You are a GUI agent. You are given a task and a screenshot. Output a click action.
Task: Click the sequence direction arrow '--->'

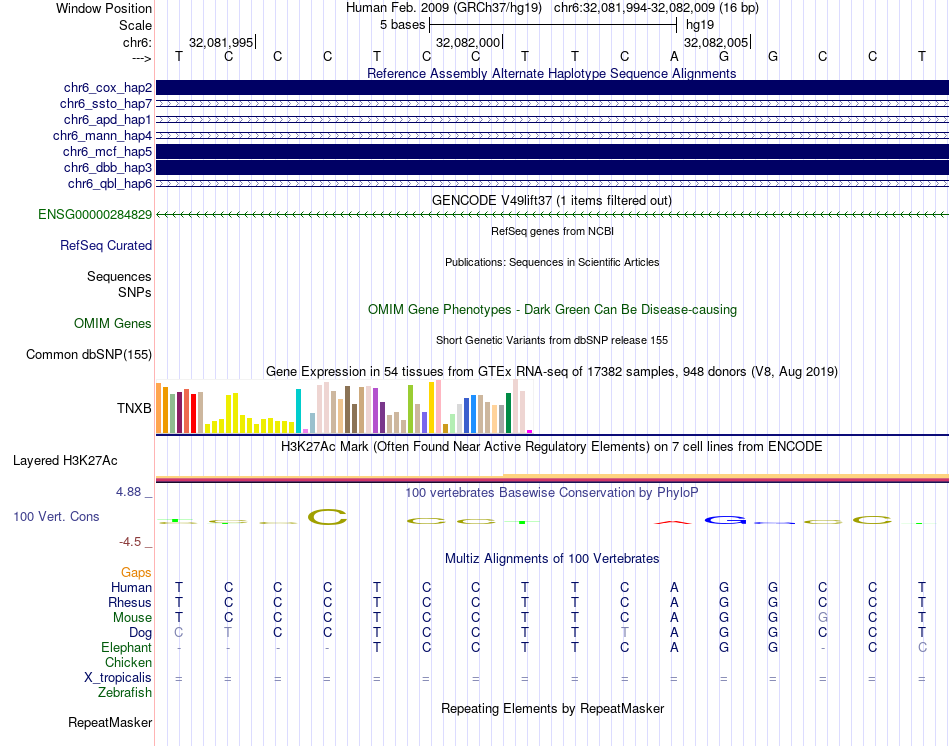coord(142,58)
